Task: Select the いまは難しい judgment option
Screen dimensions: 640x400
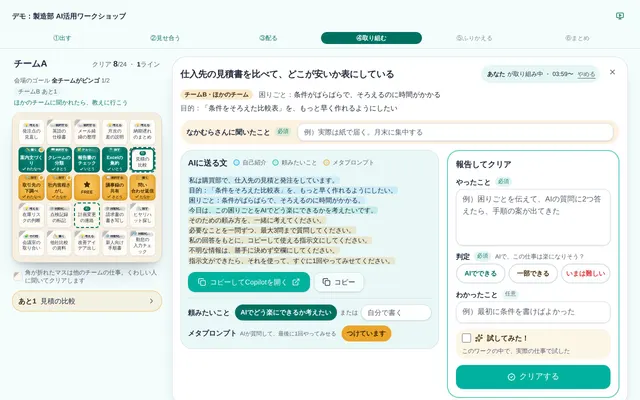Action: (x=586, y=273)
